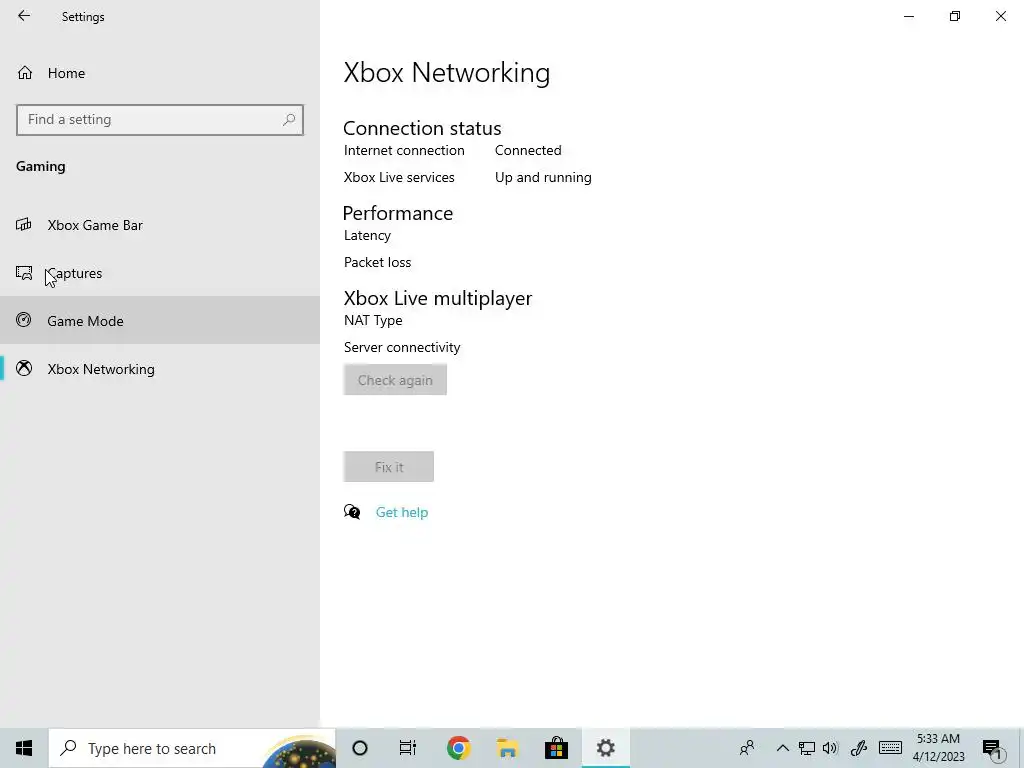
Task: Click the volume speaker tray icon
Action: click(x=830, y=748)
